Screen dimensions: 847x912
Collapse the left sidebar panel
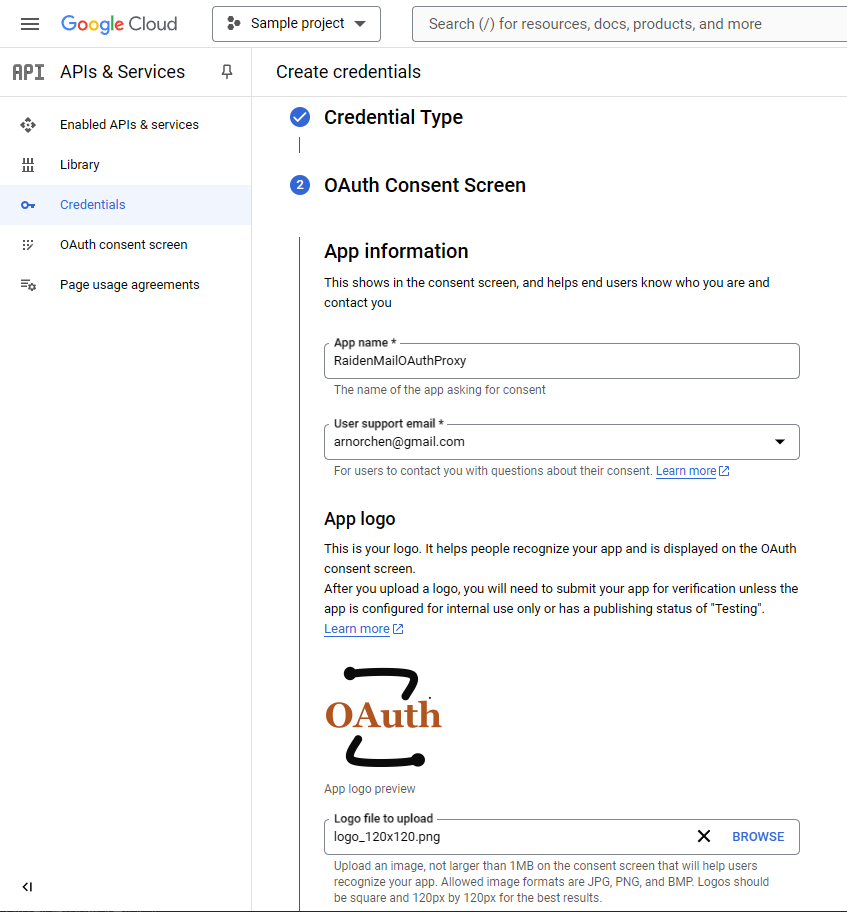pos(27,886)
